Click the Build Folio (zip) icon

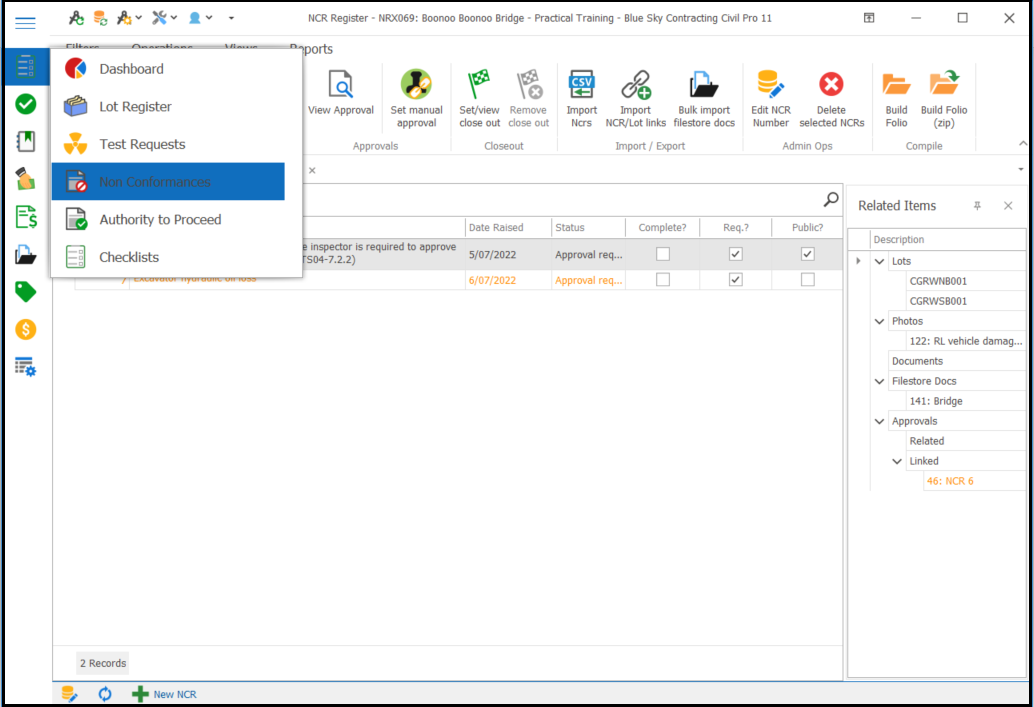(x=943, y=86)
